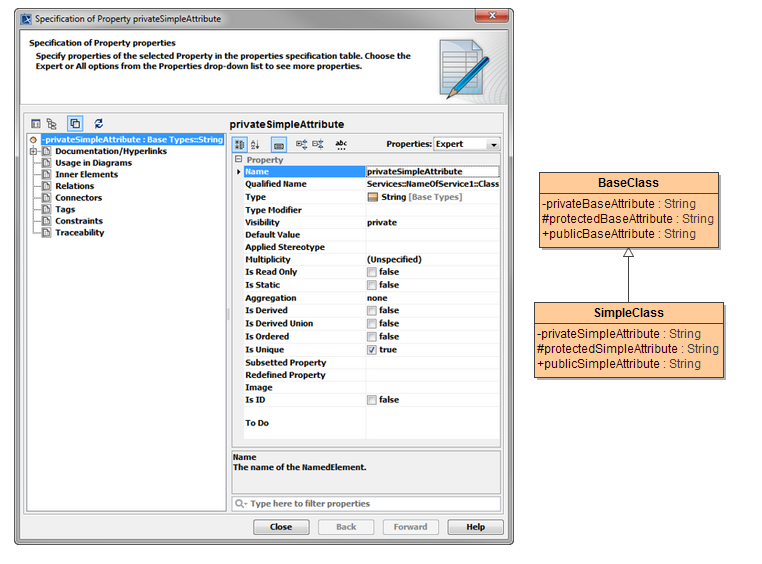
Task: Select the Usage in Diagrams tree item
Action: pyautogui.click(x=93, y=163)
